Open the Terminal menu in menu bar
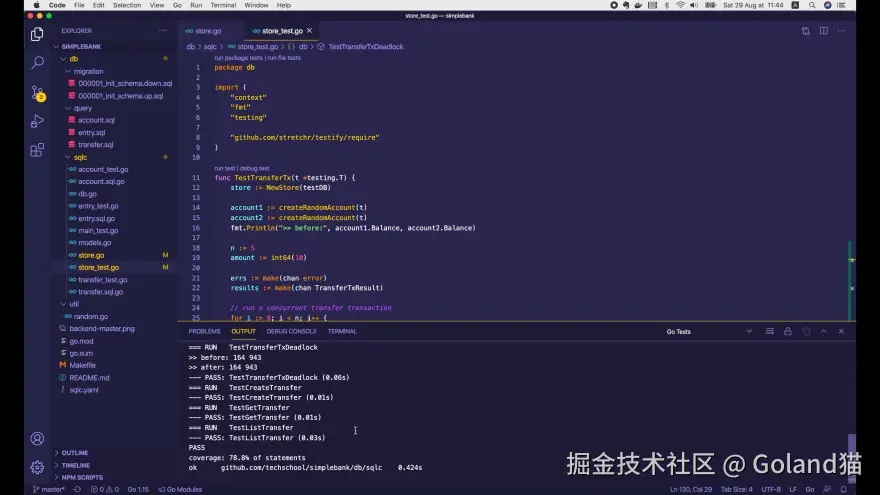Screen dimensions: 880x495 223,5
